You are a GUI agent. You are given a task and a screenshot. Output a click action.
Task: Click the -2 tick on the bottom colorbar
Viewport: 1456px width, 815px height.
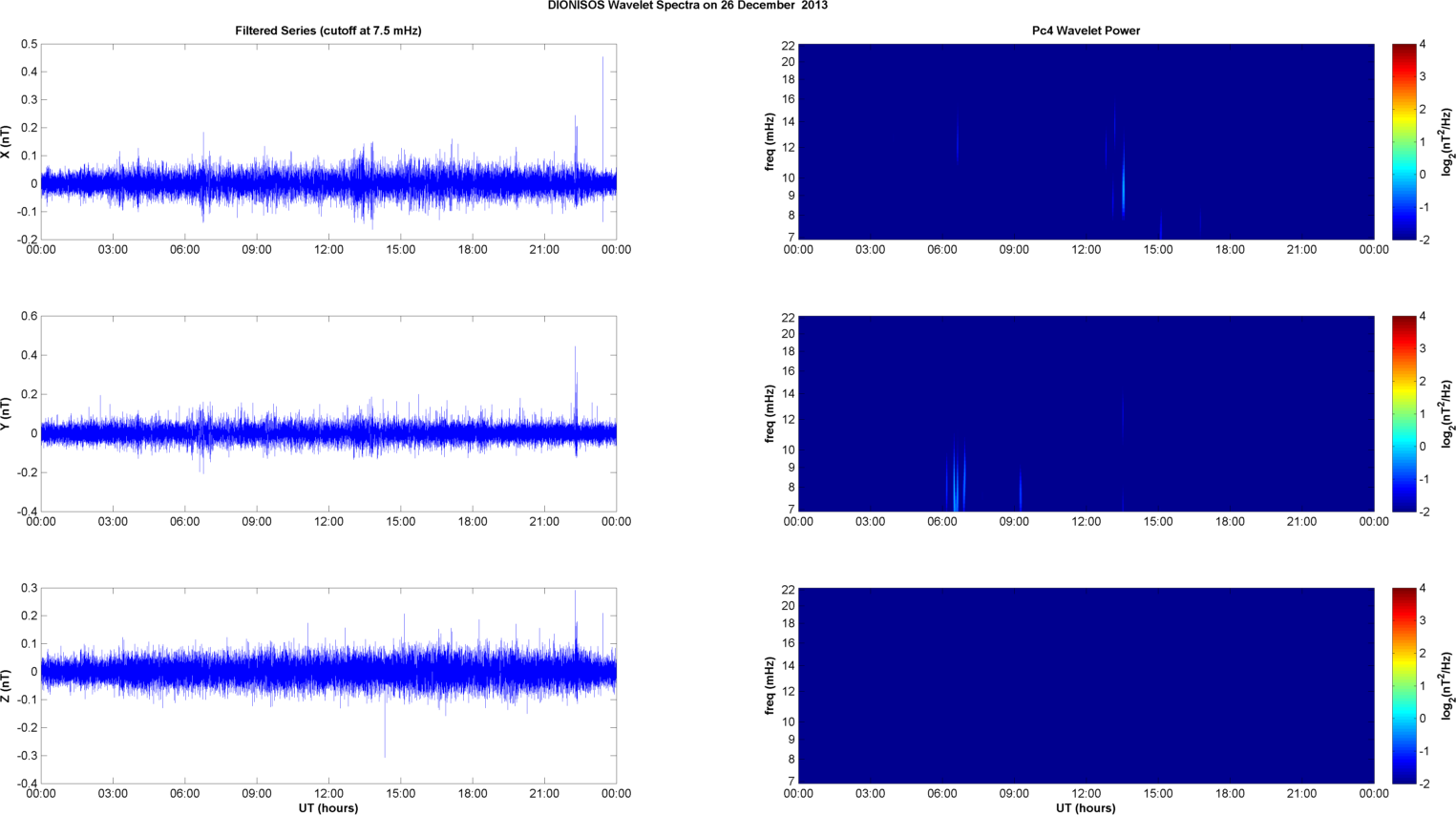1423,784
